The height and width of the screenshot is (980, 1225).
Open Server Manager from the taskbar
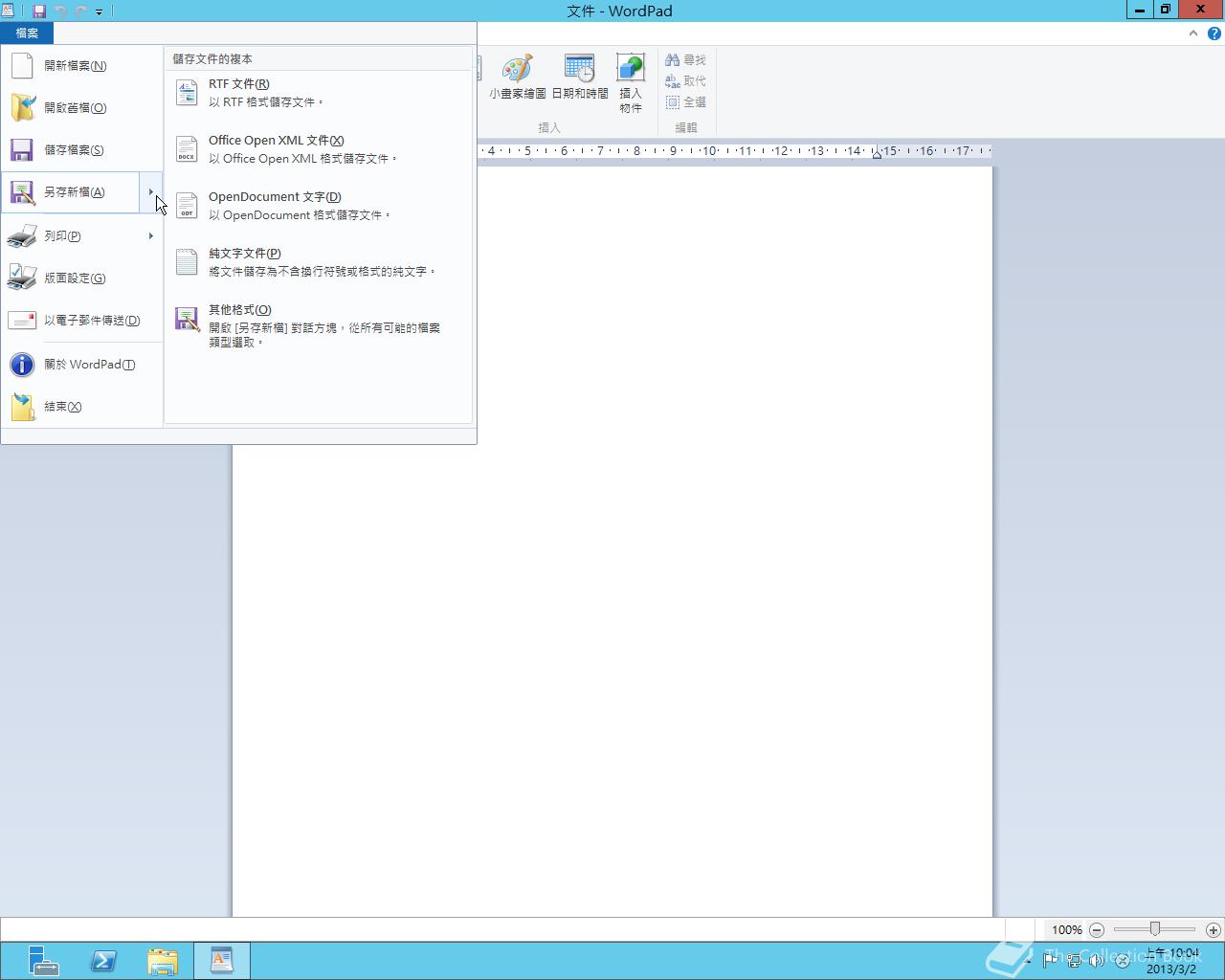(x=43, y=961)
